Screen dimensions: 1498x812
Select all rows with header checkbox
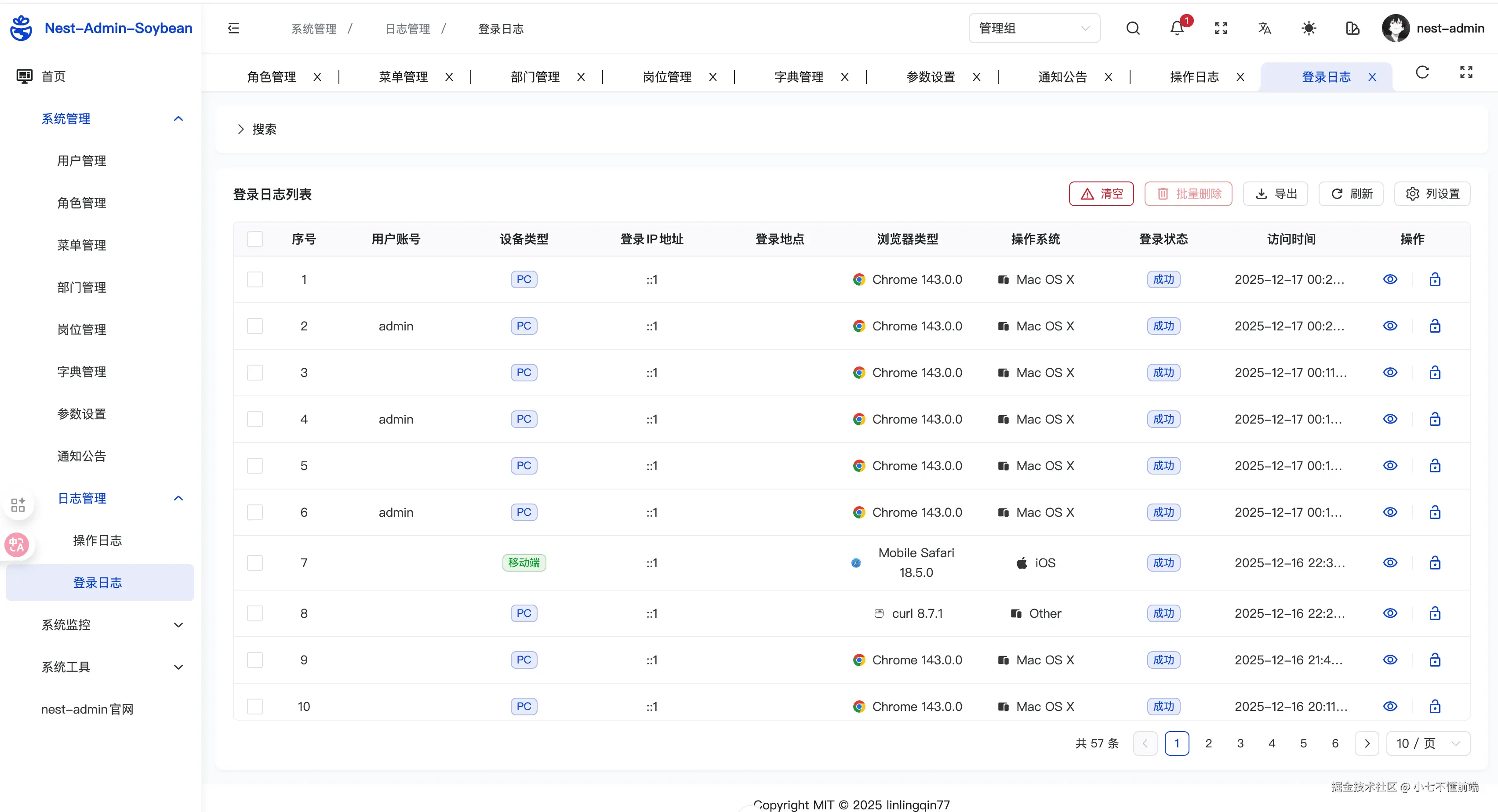[x=255, y=239]
